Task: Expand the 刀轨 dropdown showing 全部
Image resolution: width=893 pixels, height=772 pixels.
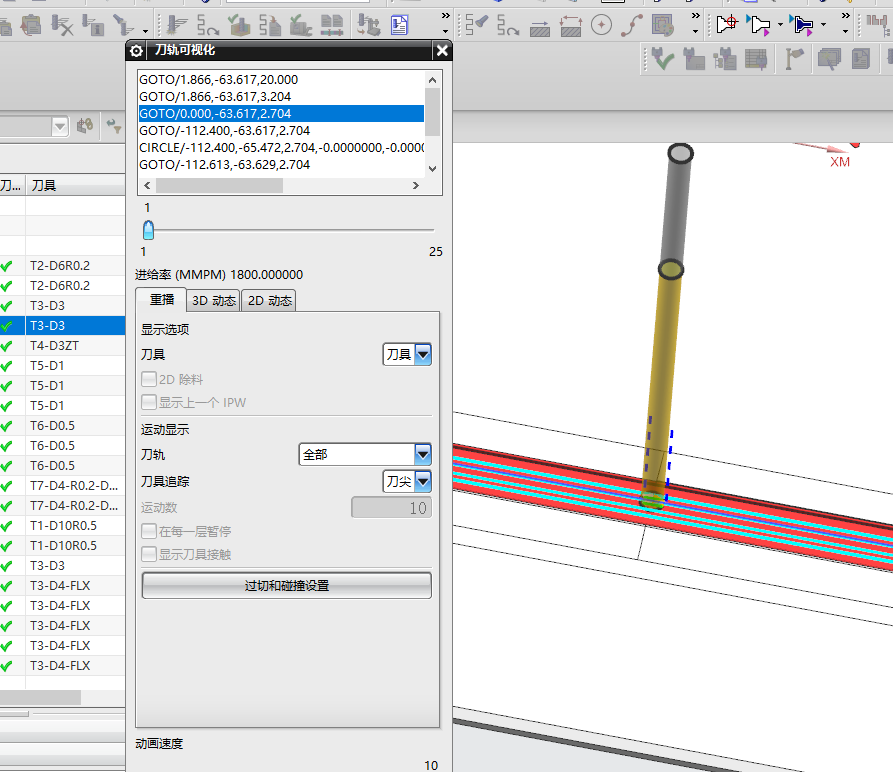Action: [365, 455]
